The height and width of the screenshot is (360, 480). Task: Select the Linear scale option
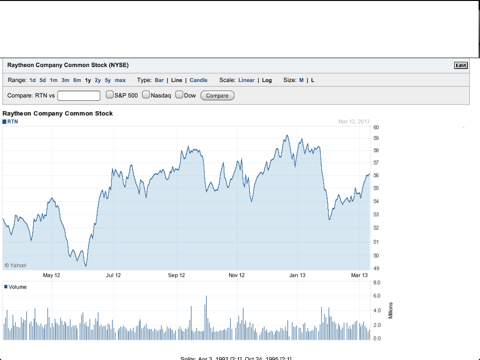coord(246,80)
